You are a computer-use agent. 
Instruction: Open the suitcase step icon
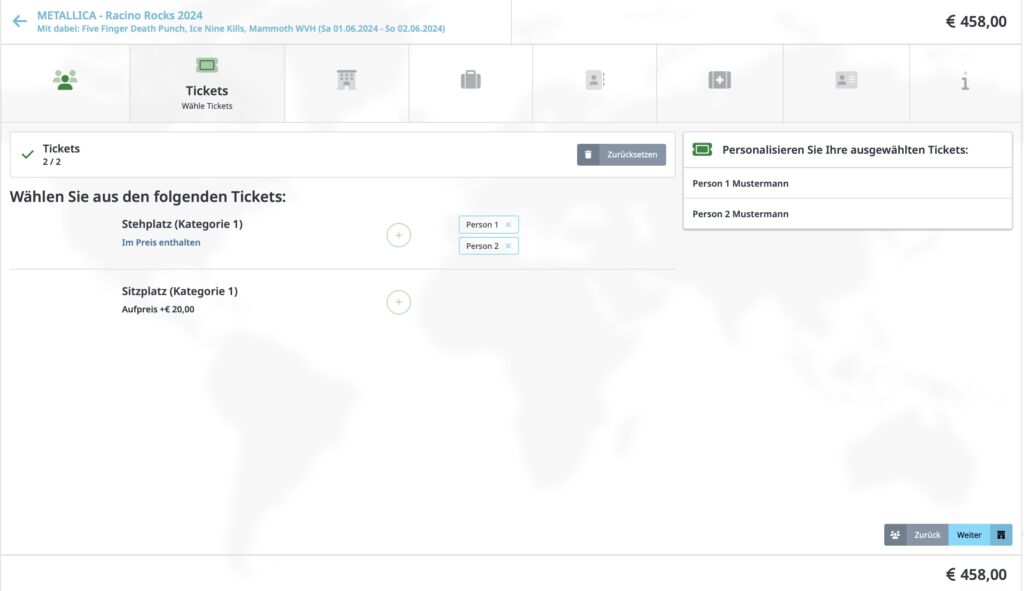point(470,80)
